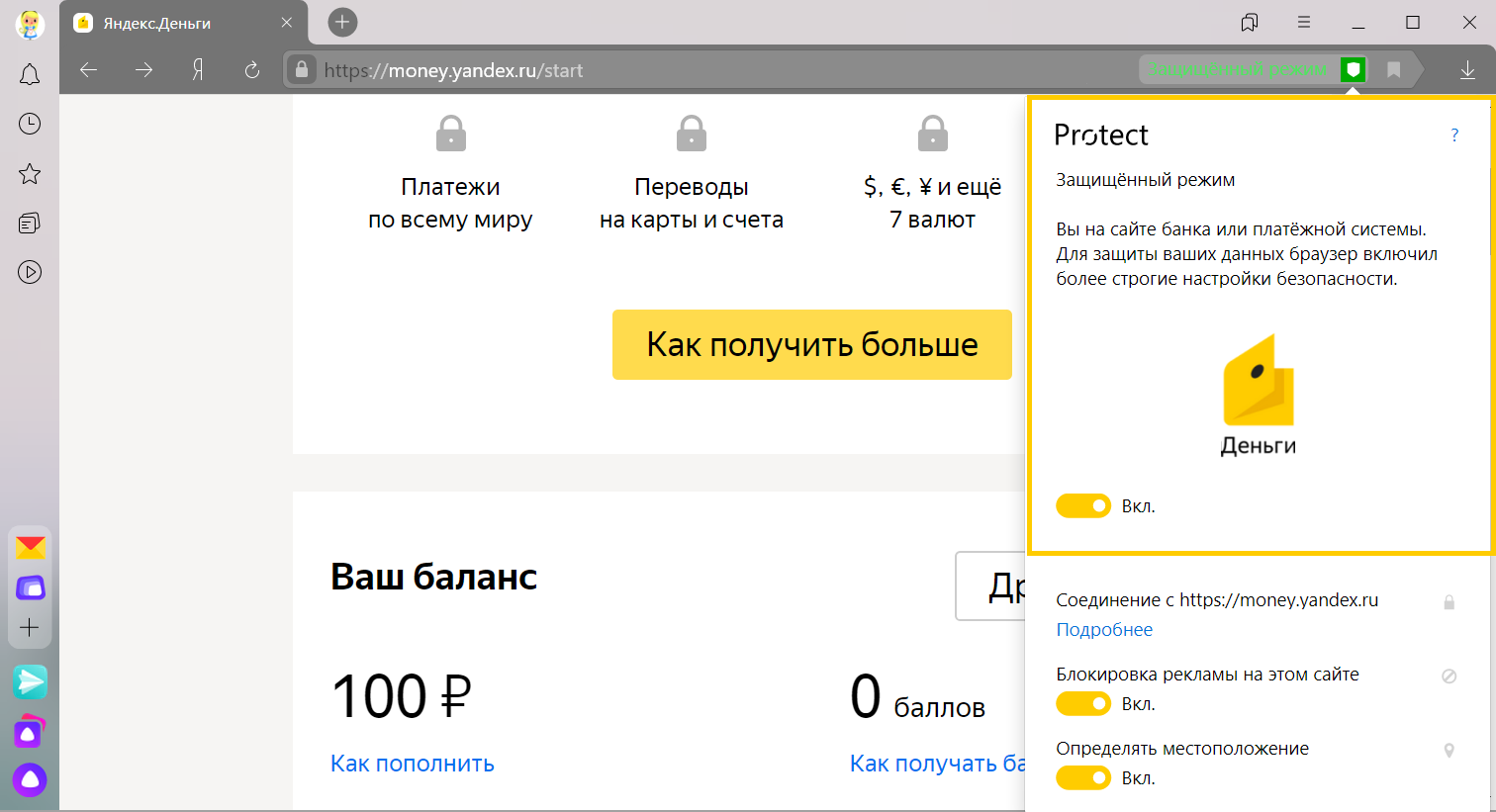This screenshot has width=1496, height=812.
Task: Click the green Protect shield icon
Action: pos(1353,69)
